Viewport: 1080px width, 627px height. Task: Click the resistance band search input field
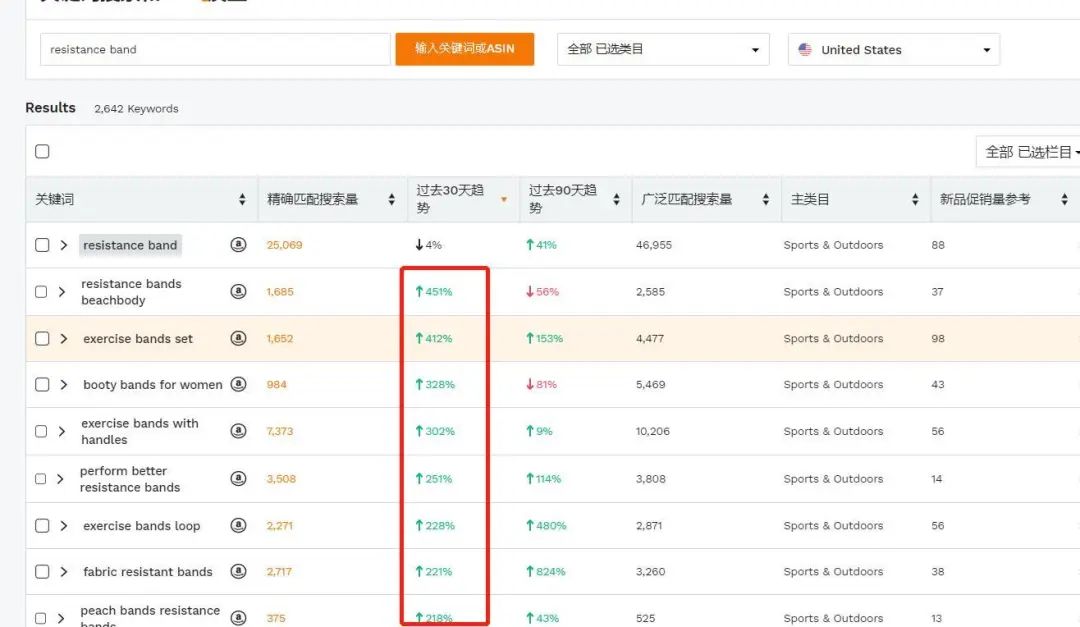[x=215, y=50]
